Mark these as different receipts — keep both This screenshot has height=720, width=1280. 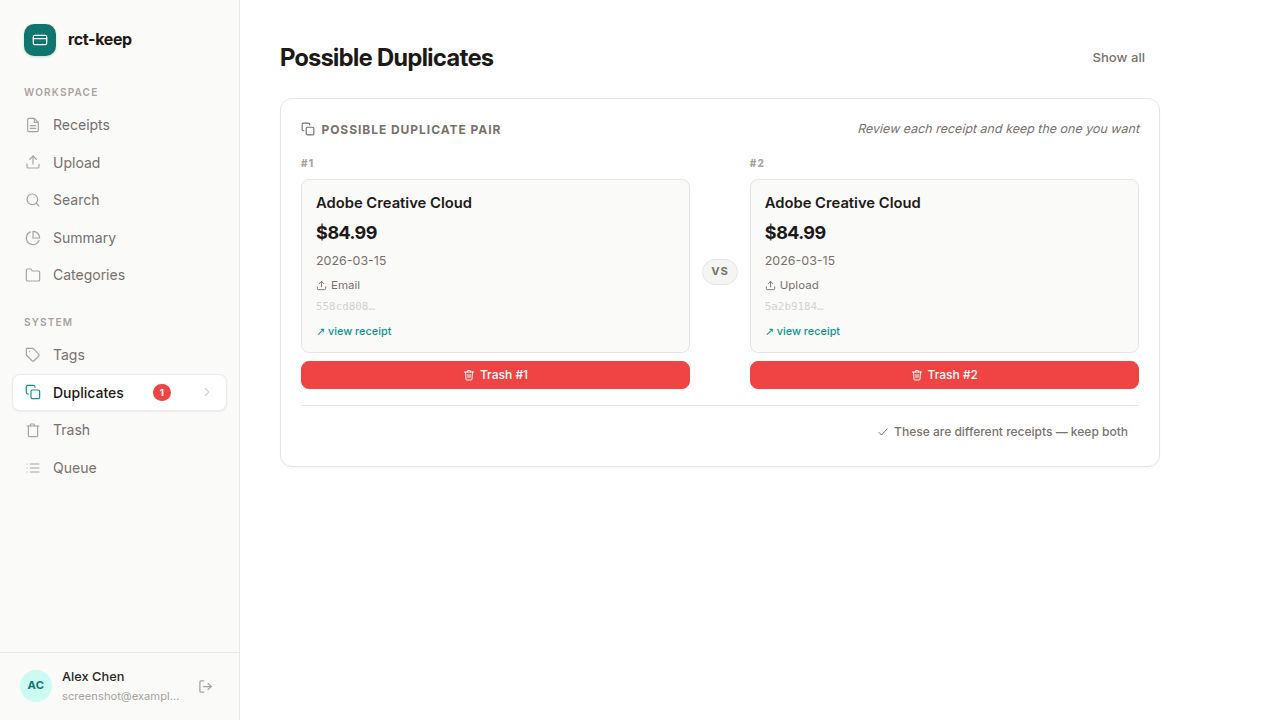click(x=1002, y=432)
